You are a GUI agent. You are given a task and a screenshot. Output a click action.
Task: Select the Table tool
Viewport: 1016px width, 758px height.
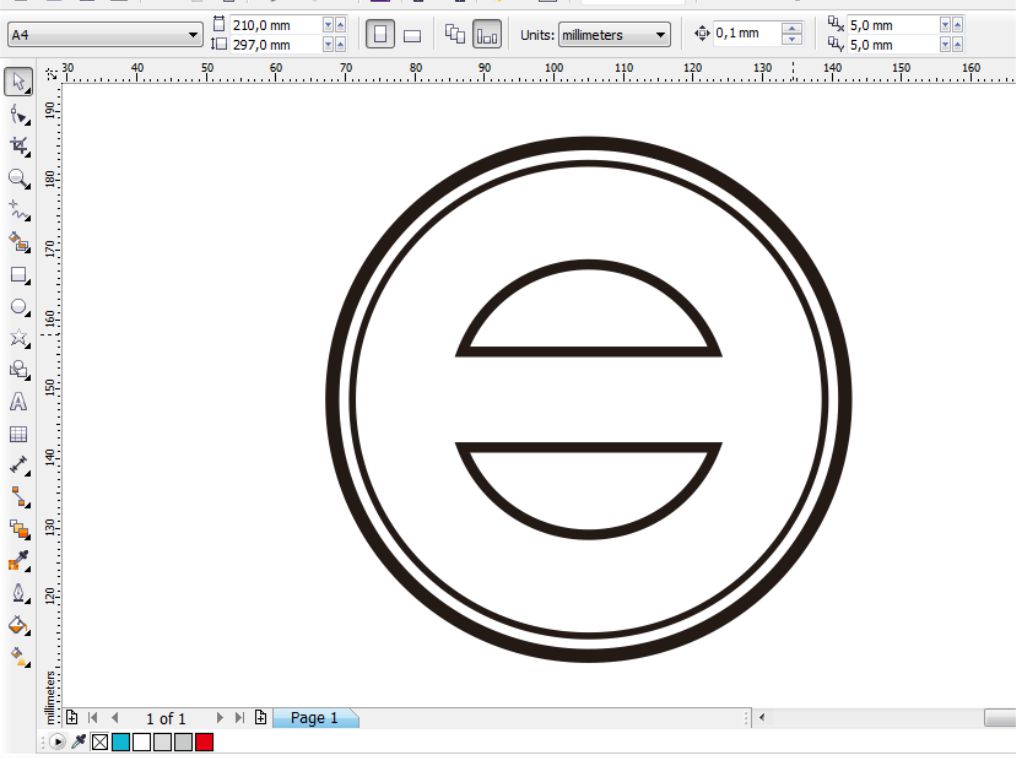[x=19, y=434]
